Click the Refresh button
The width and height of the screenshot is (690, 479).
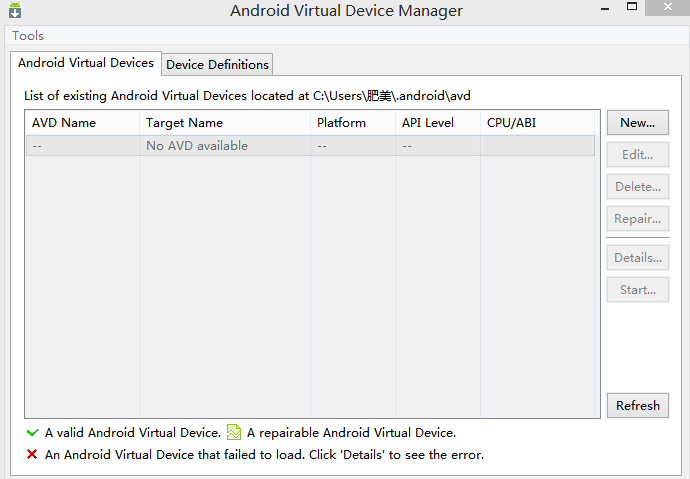(637, 405)
